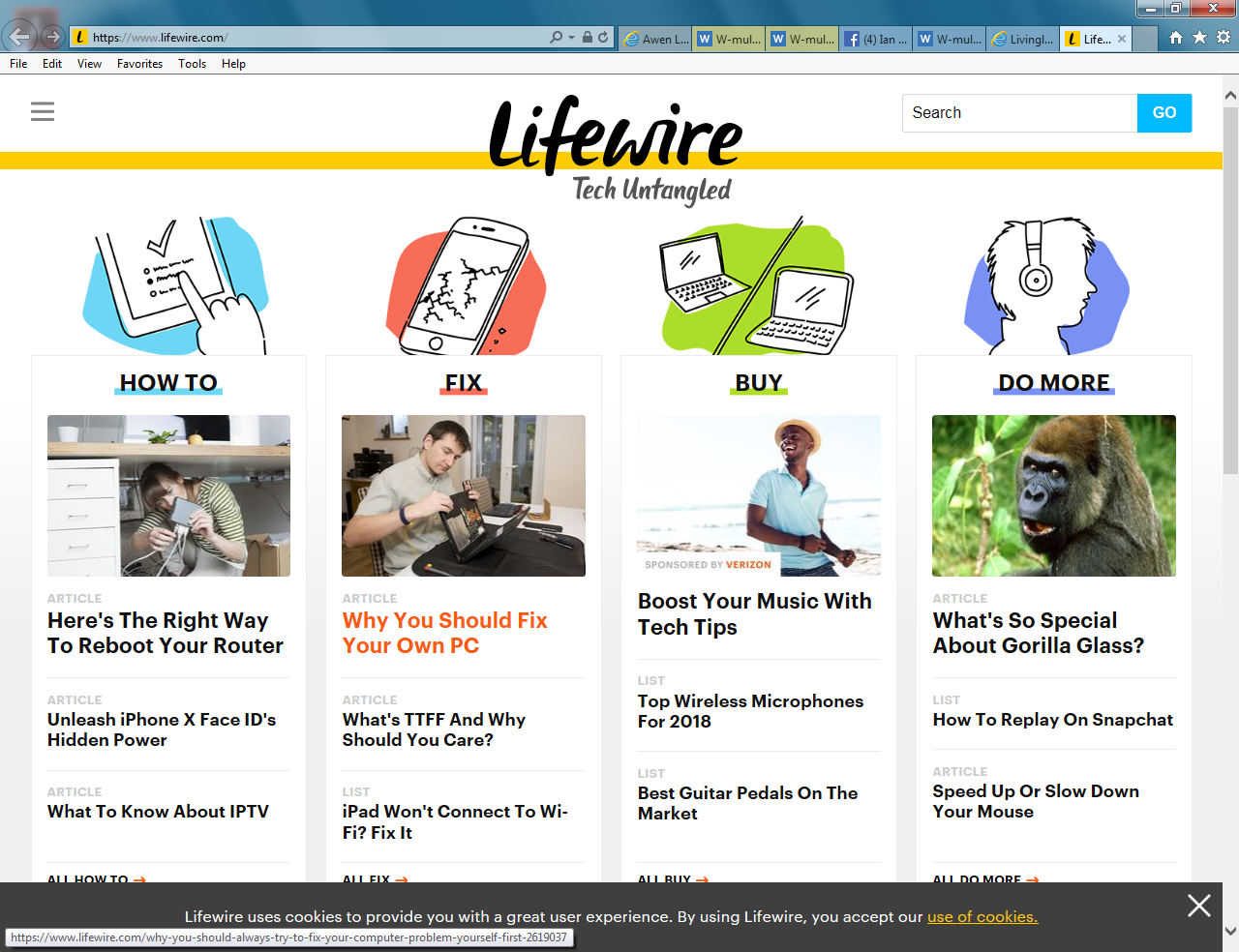Open the man repairing laptop photo
1239x952 pixels.
pos(464,495)
